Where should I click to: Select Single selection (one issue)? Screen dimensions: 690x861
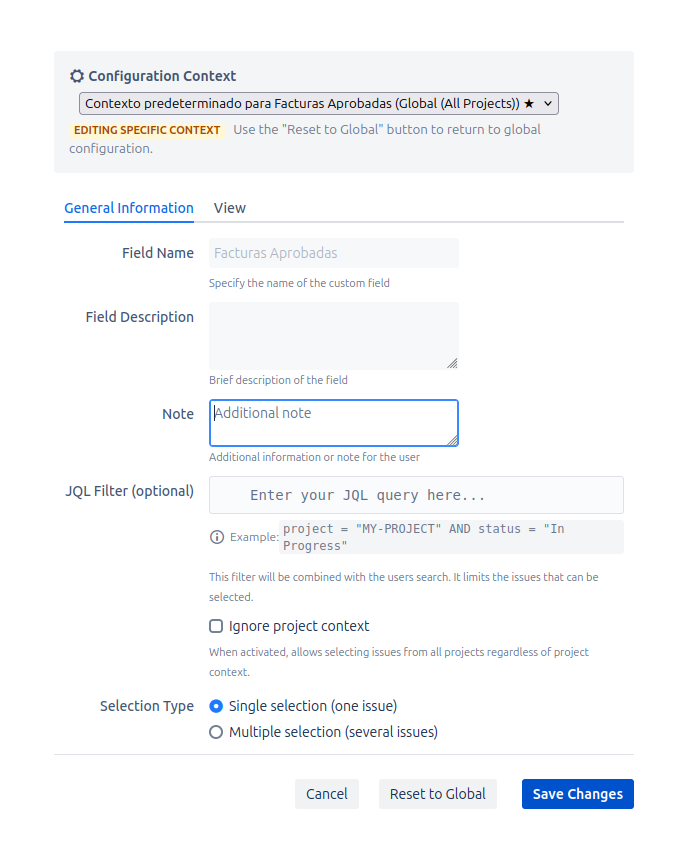216,706
